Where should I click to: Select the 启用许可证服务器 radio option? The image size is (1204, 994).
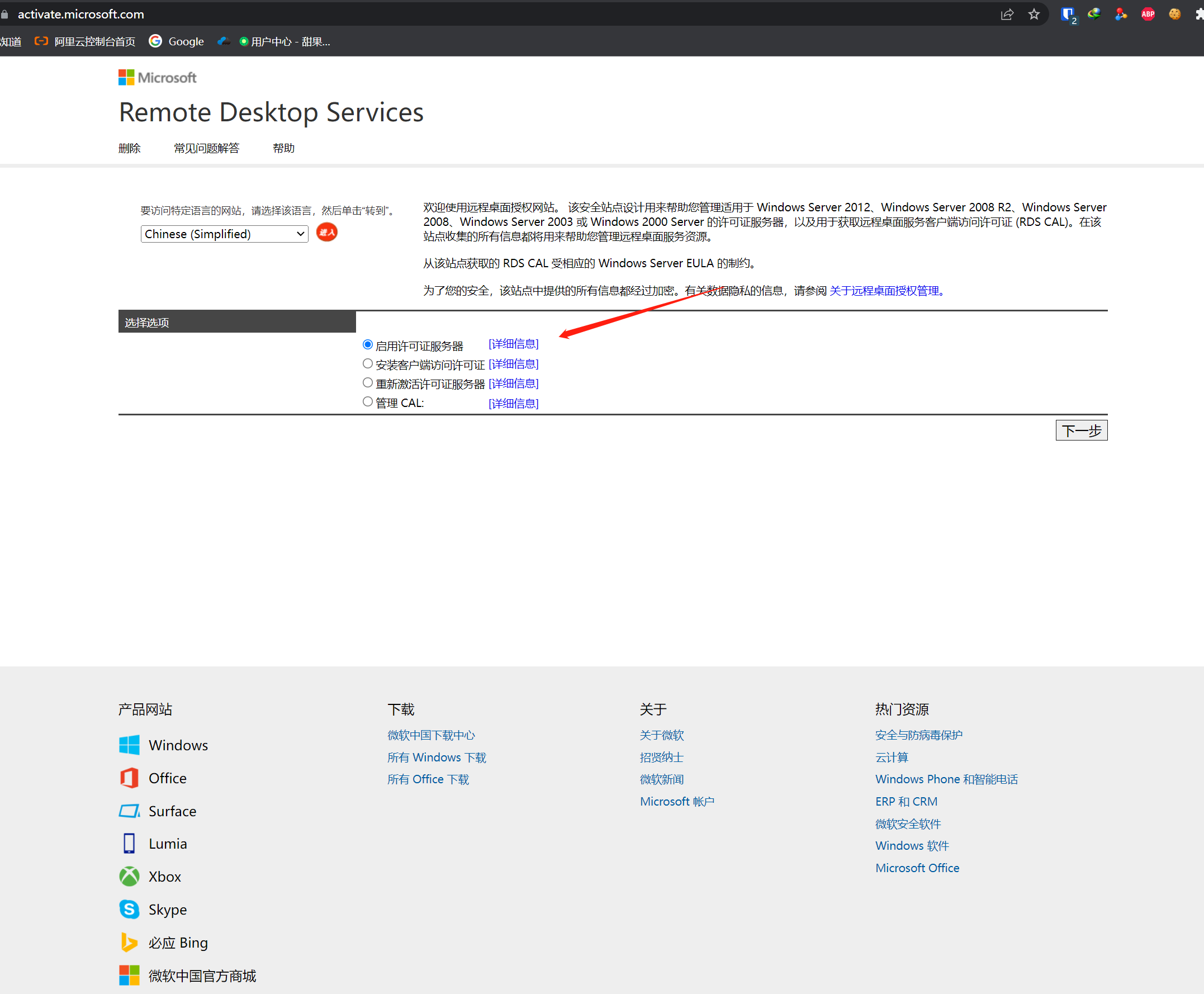click(368, 344)
